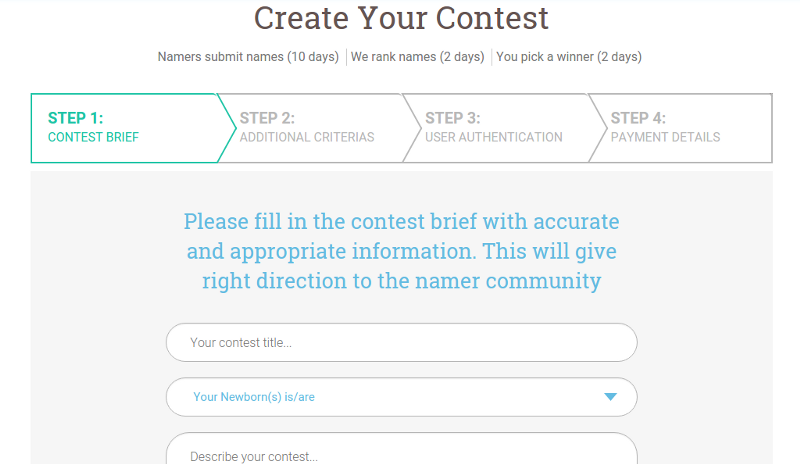Open Step 4 Payment Details tab
The height and width of the screenshot is (464, 800).
681,128
